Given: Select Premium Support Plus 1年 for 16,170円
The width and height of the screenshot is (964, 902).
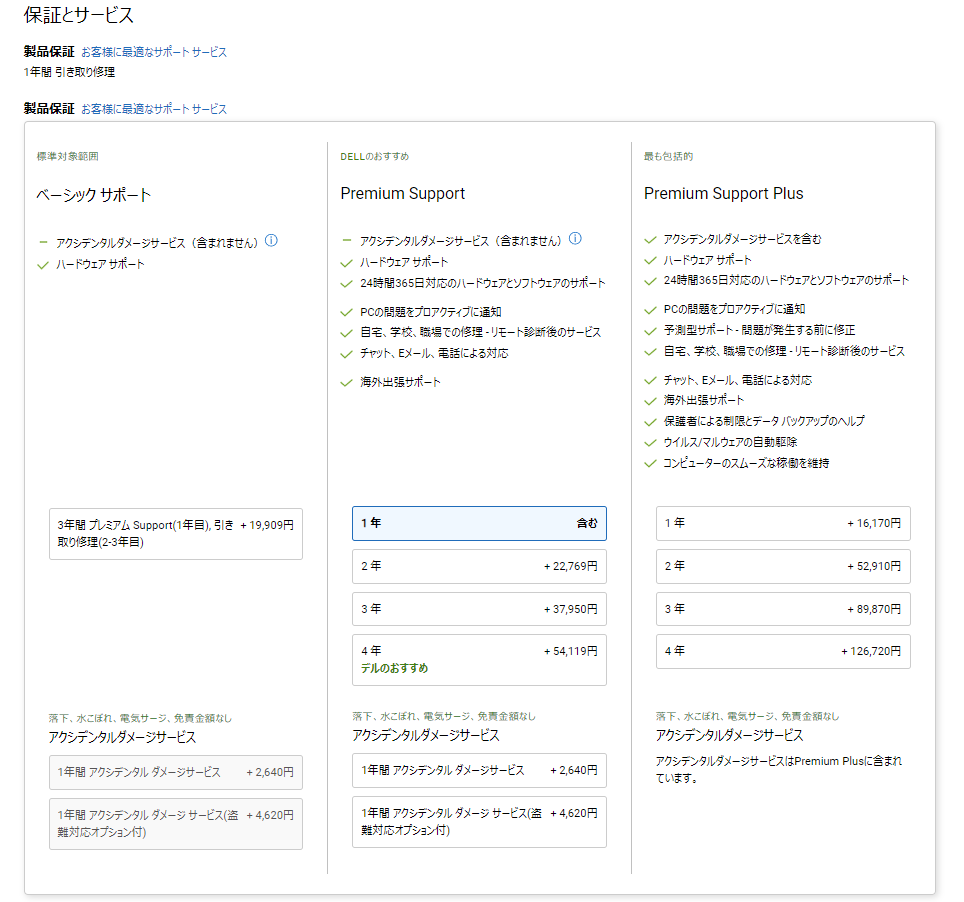Looking at the screenshot, I should pos(783,523).
